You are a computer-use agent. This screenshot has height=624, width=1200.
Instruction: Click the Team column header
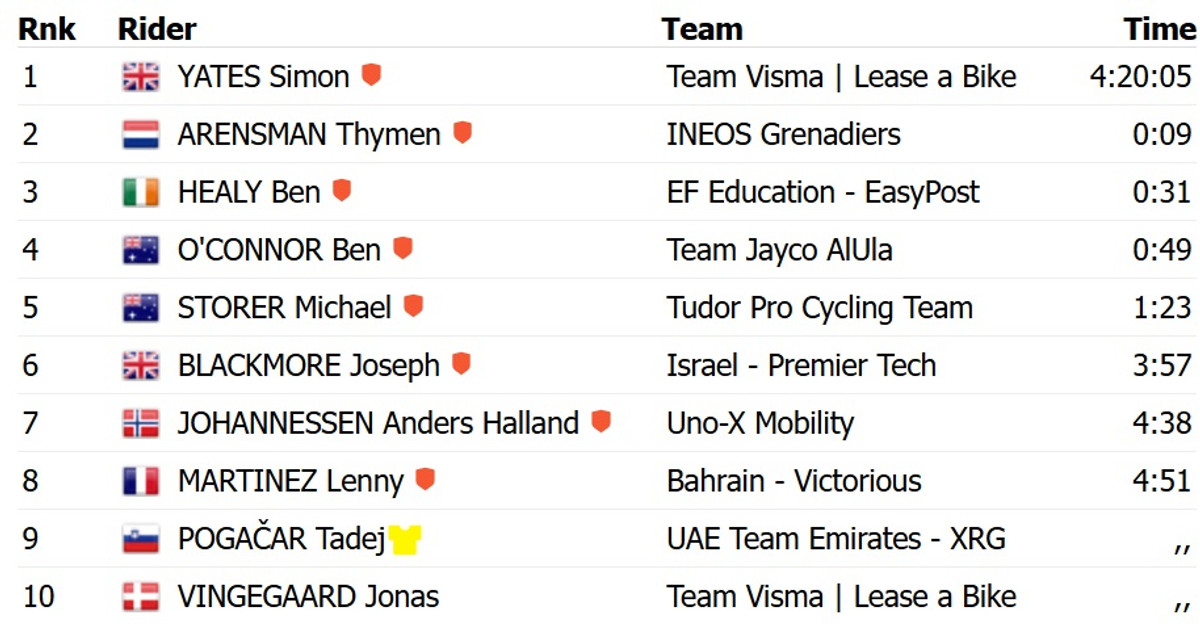702,29
